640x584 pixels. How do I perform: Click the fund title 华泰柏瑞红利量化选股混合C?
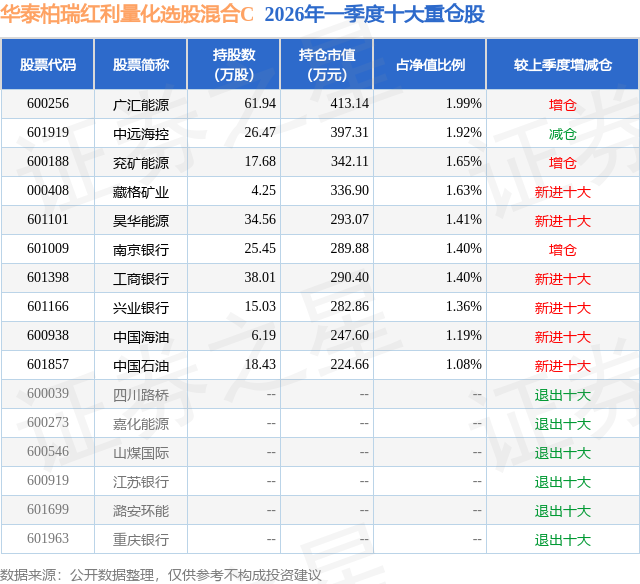(x=127, y=14)
